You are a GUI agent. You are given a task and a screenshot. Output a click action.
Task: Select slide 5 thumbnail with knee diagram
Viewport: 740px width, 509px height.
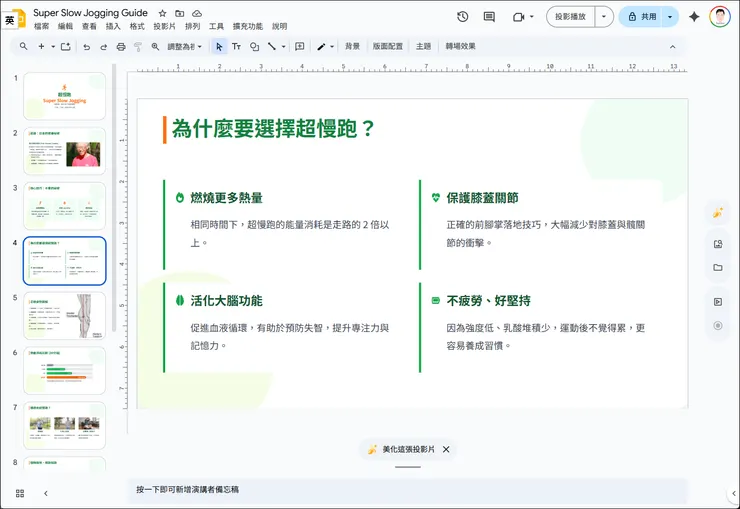[x=65, y=316]
